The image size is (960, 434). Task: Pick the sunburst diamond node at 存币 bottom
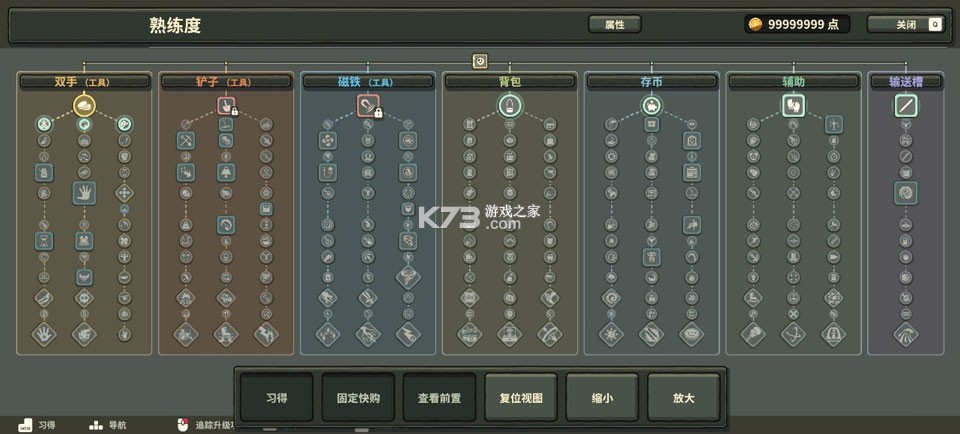click(611, 335)
